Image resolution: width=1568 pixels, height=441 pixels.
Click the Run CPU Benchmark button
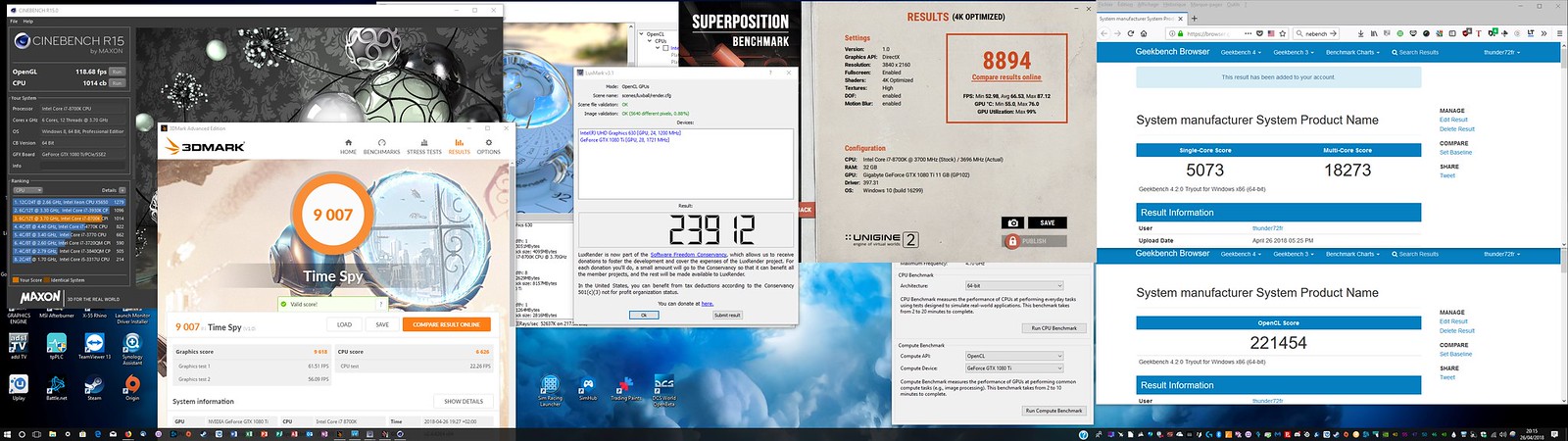(x=1054, y=328)
